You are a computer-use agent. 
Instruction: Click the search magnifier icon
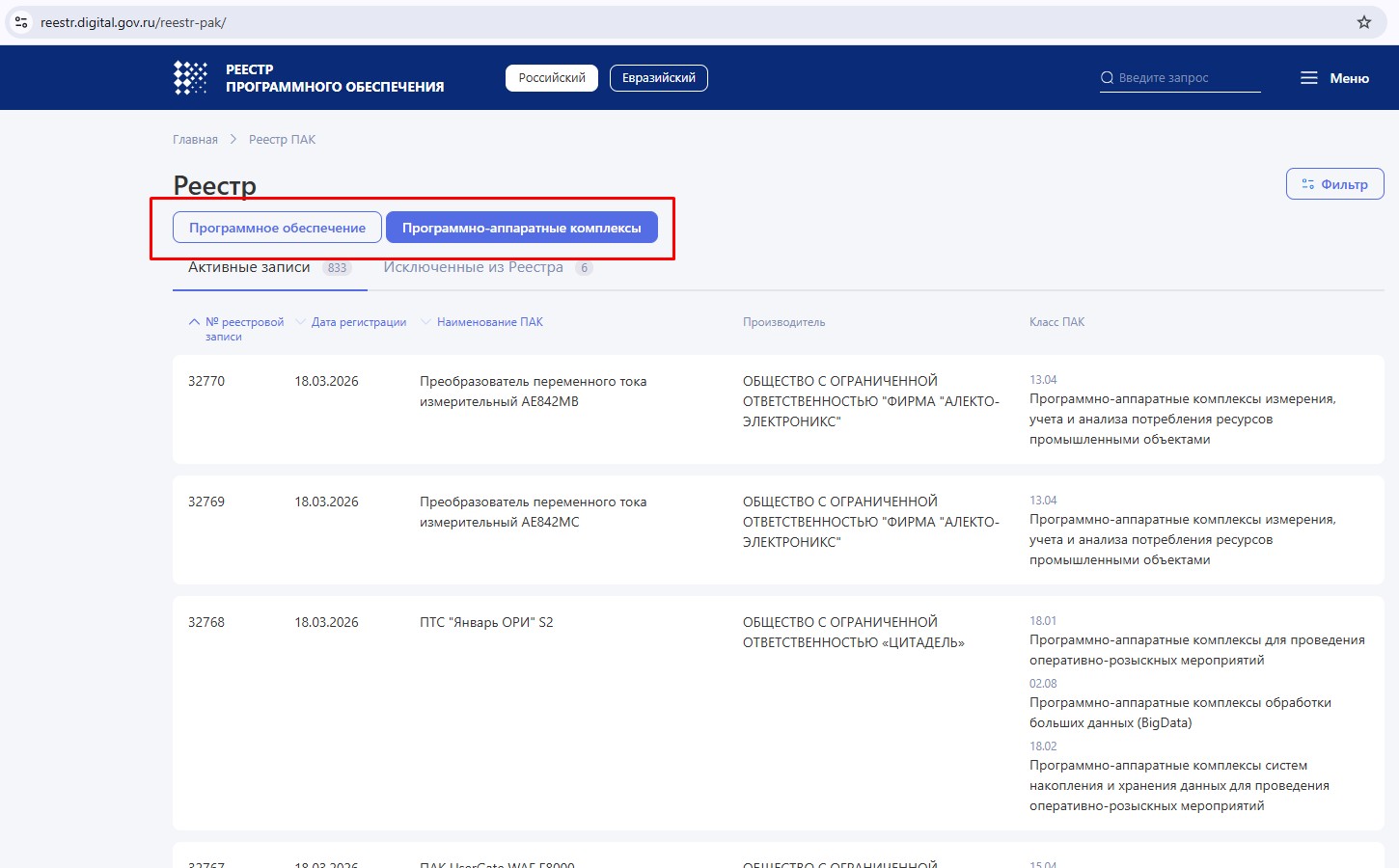pyautogui.click(x=1107, y=78)
